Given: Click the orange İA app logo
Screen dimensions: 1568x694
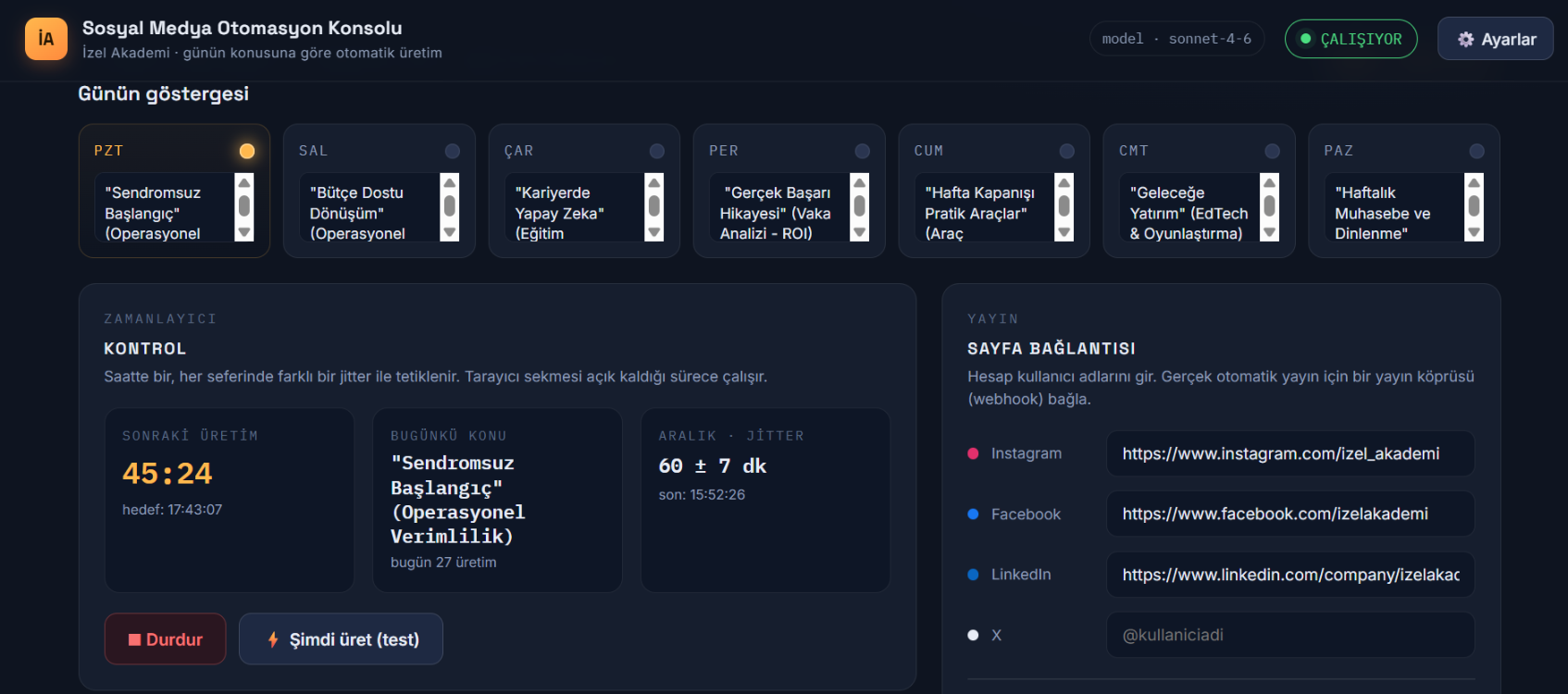Looking at the screenshot, I should pos(45,39).
